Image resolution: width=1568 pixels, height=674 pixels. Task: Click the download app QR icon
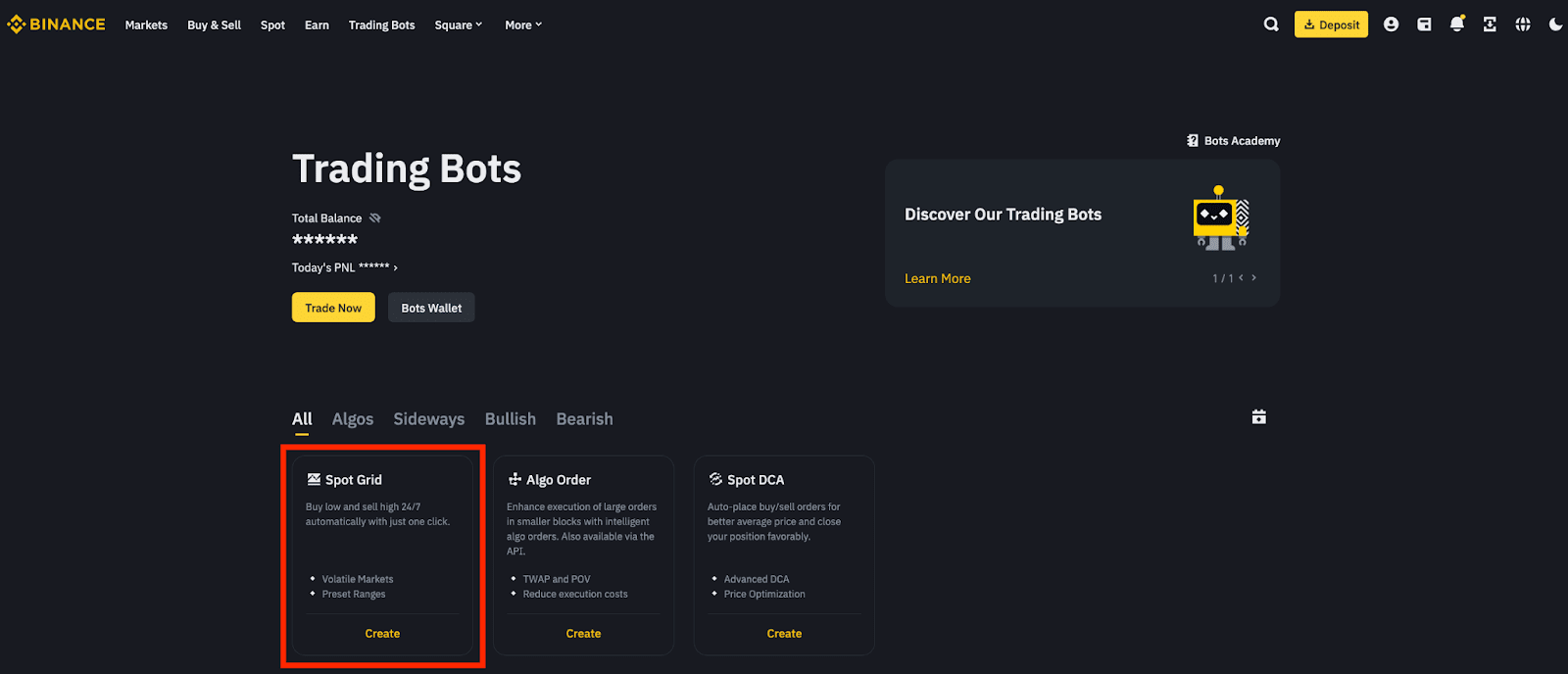(1490, 24)
